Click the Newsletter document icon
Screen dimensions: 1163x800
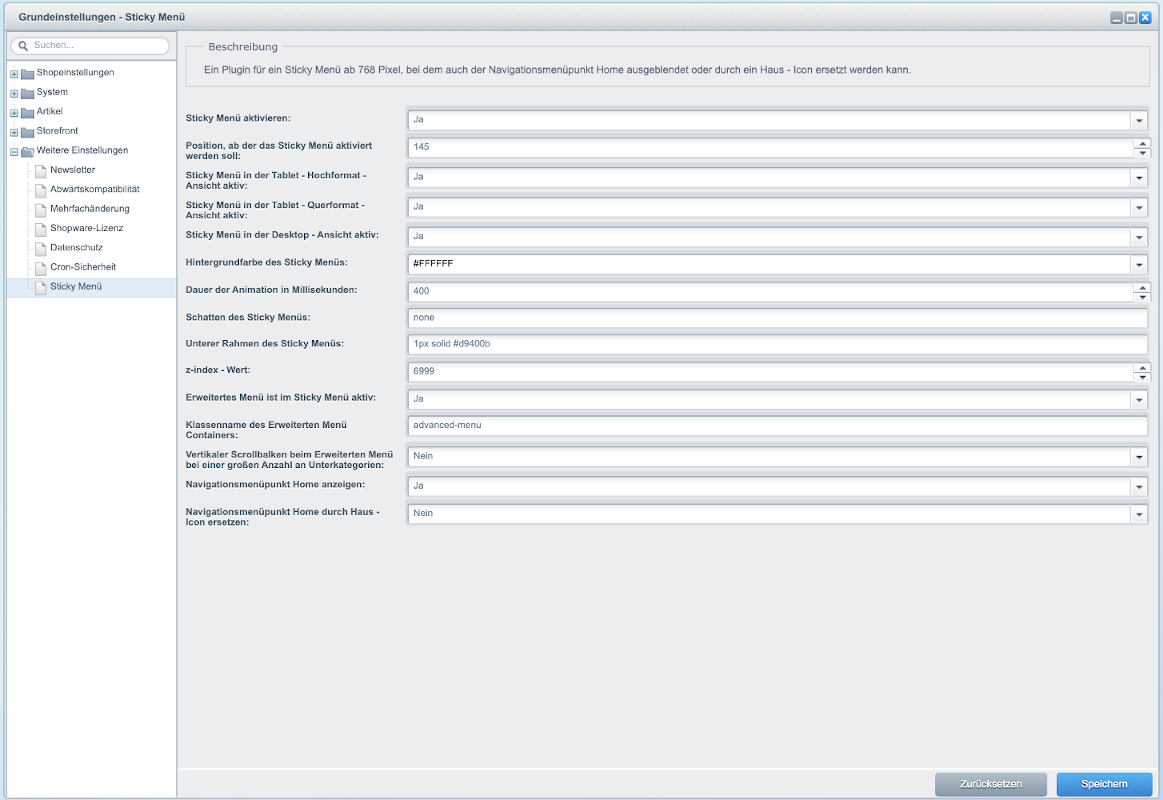[41, 170]
